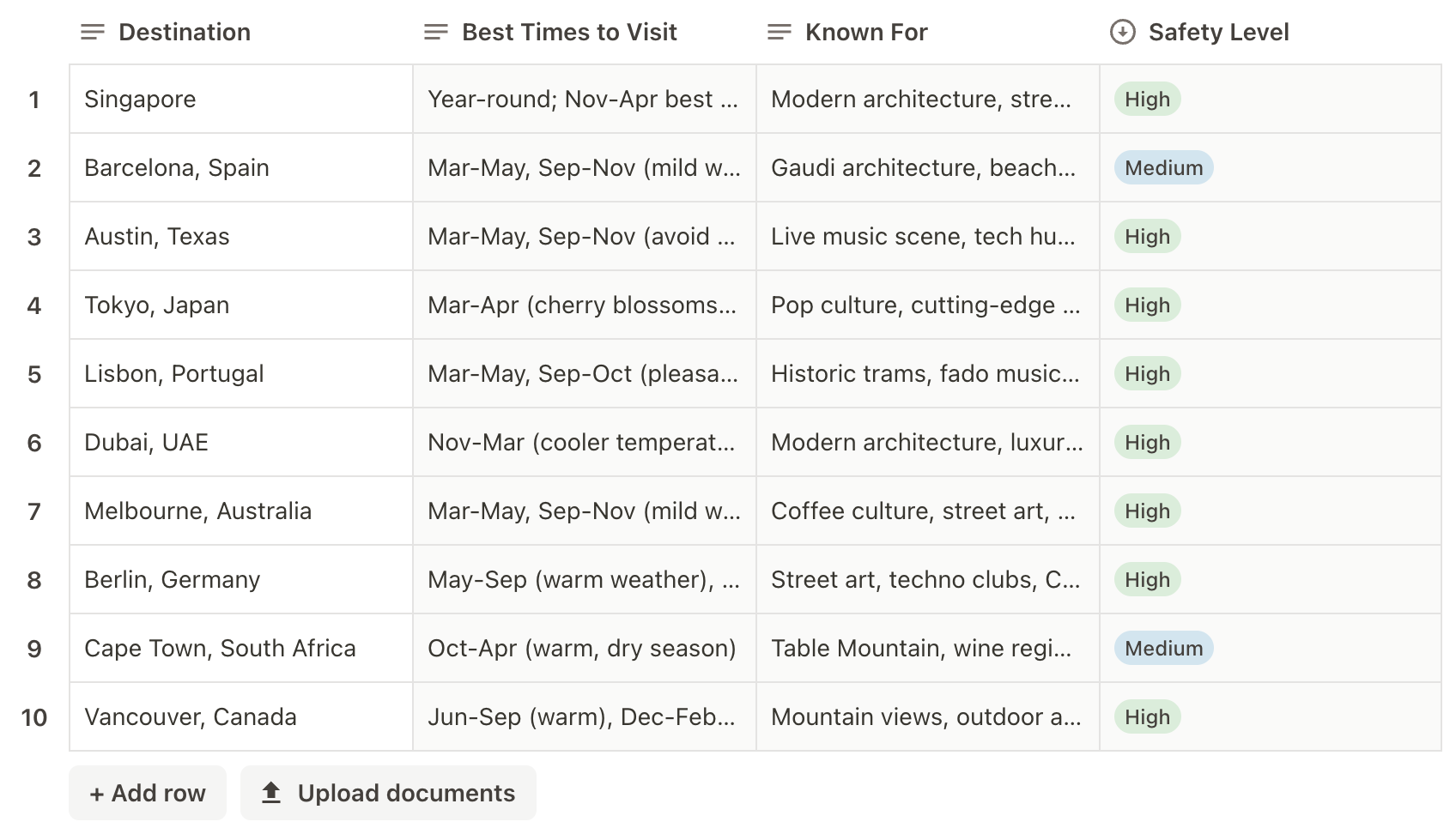Open the Best Times to Visit header
Viewport: 1456px width, 834px height.
click(585, 33)
